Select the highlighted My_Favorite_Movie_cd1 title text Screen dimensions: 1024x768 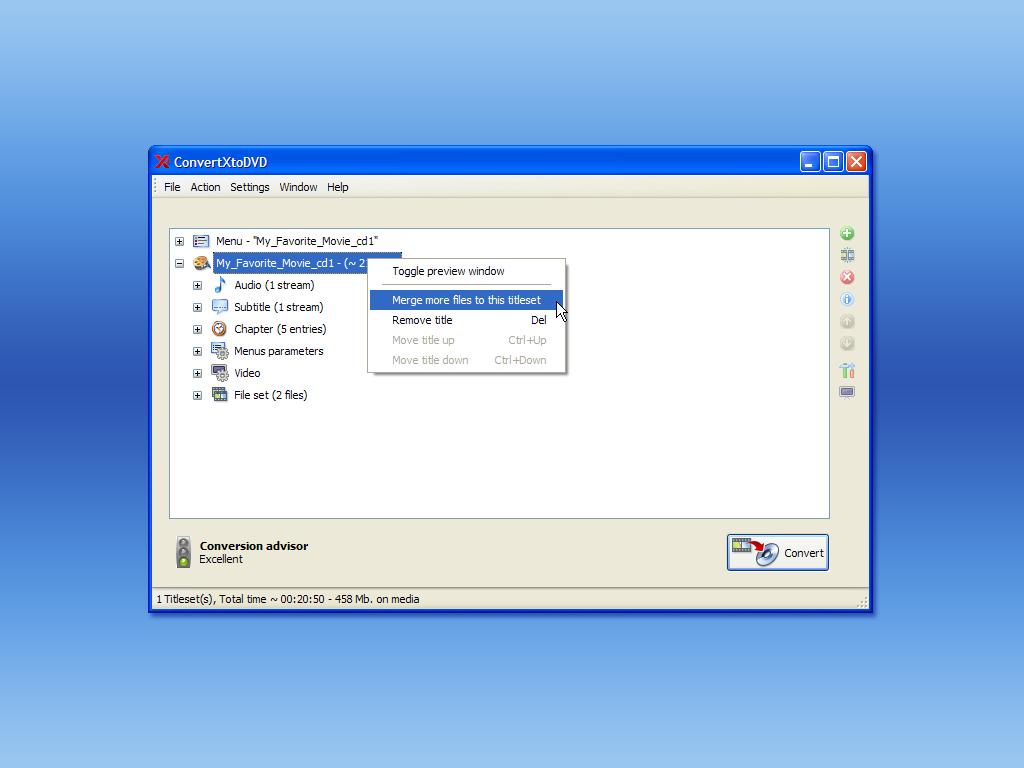(291, 263)
